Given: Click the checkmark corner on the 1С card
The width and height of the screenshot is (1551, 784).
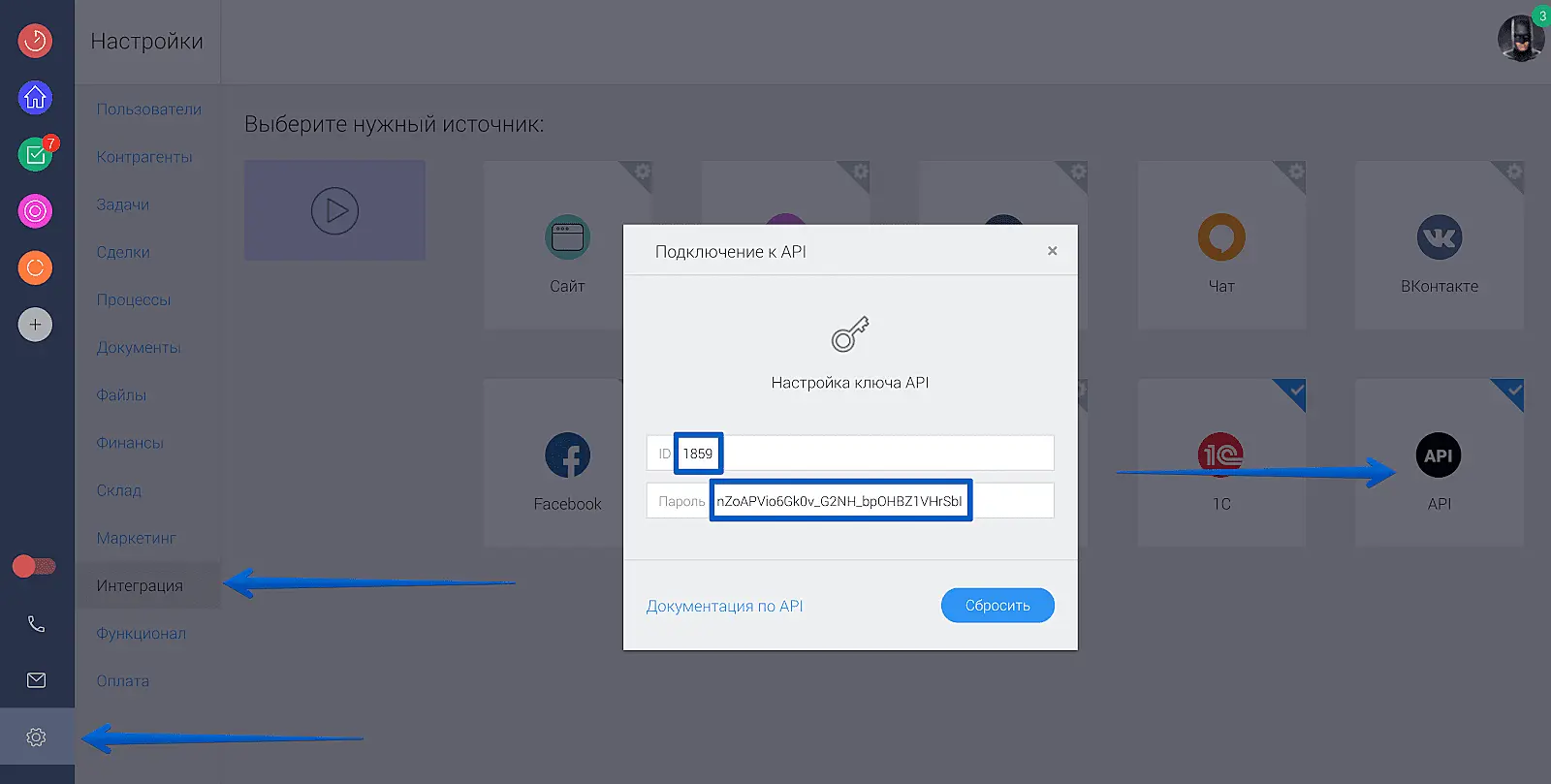Looking at the screenshot, I should pyautogui.click(x=1296, y=392).
